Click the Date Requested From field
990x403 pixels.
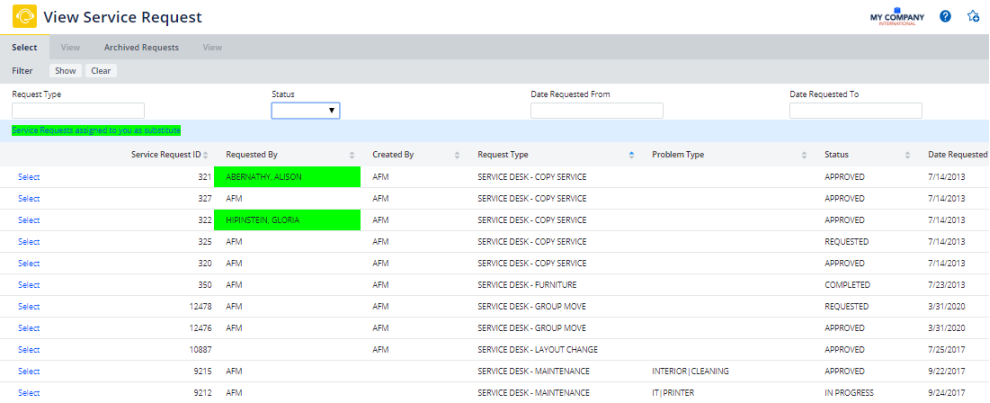[x=596, y=111]
